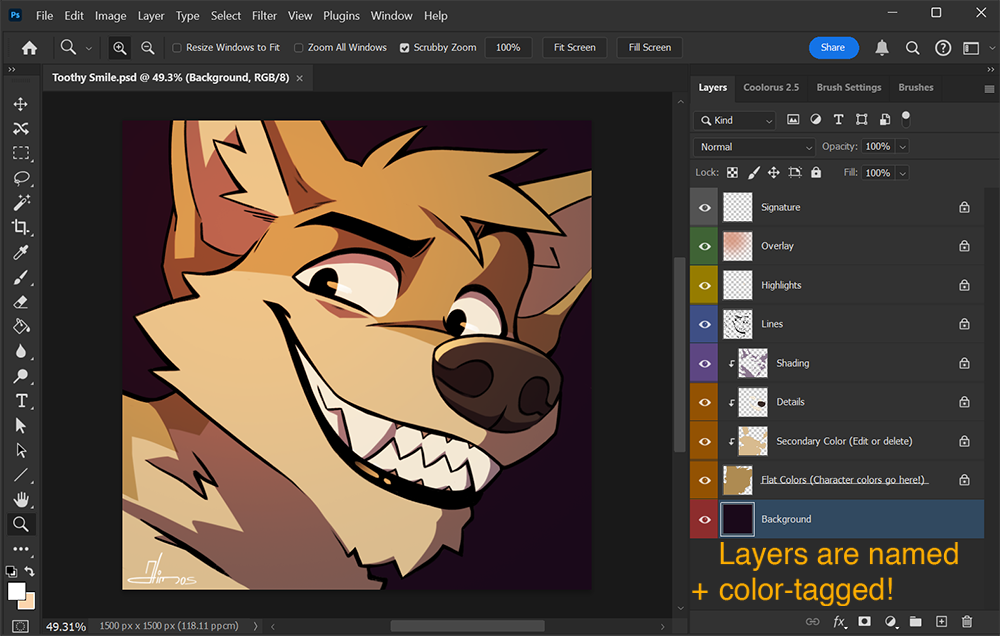Enable Resize Windows to Fit checkbox

coord(177,48)
